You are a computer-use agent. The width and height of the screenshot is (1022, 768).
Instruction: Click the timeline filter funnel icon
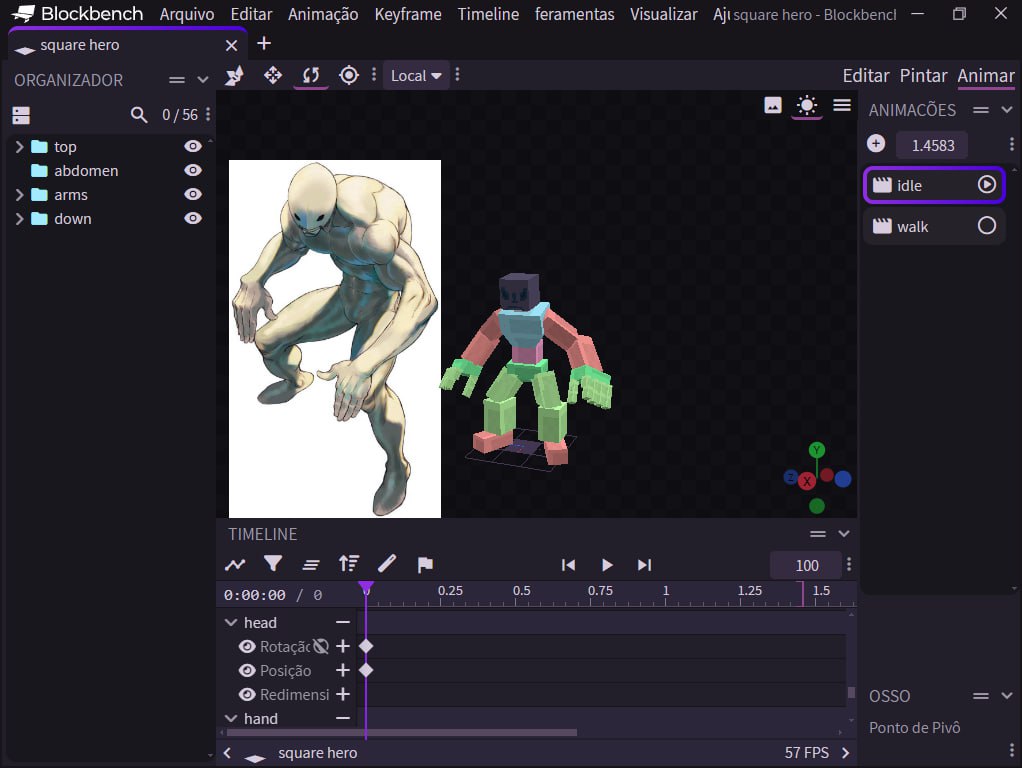pyautogui.click(x=272, y=564)
